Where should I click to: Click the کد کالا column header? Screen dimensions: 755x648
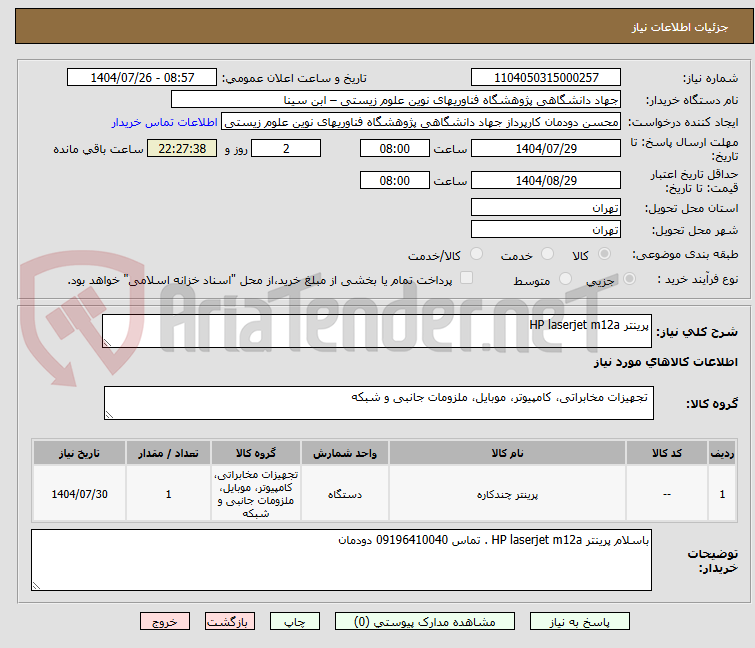tap(666, 453)
